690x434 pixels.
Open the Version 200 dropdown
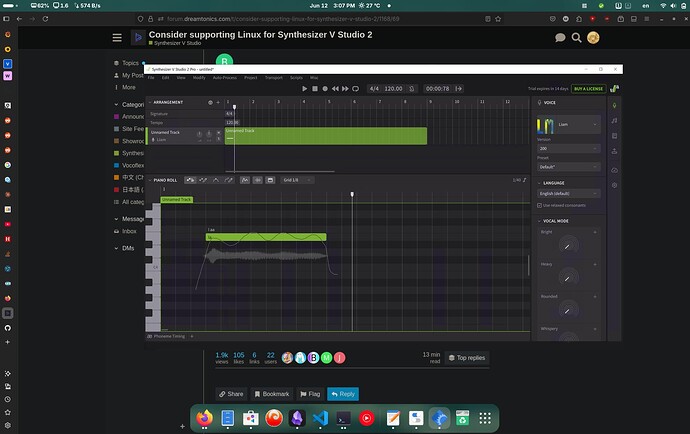pos(569,148)
